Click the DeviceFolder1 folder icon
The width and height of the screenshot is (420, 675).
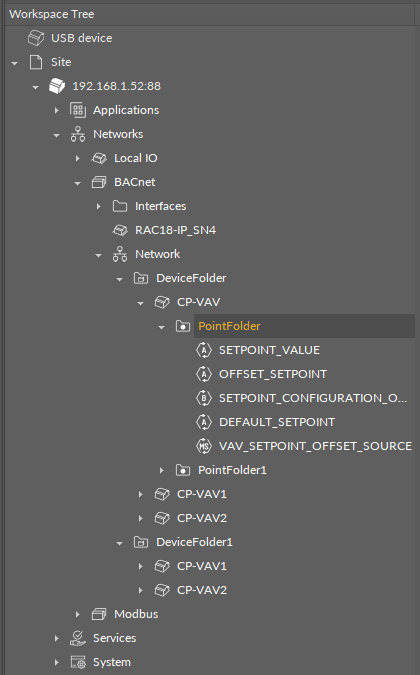tap(141, 542)
